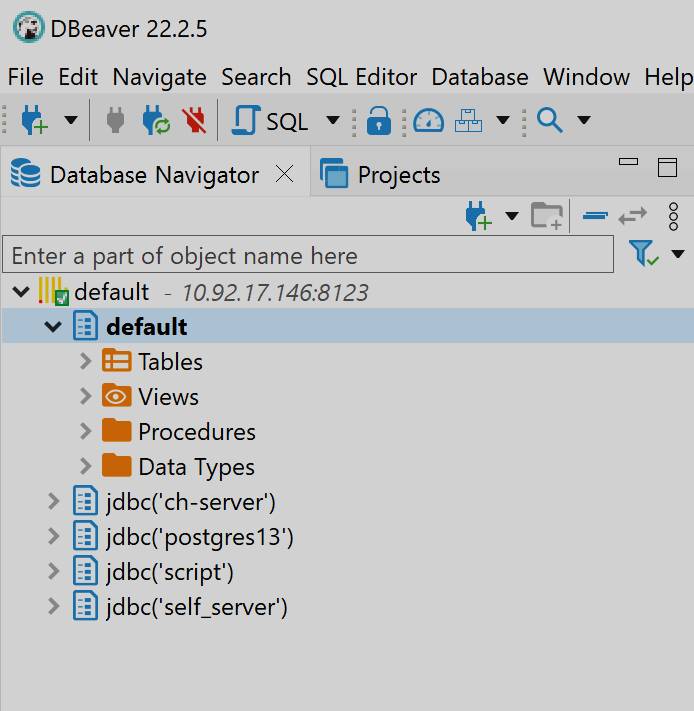Image resolution: width=694 pixels, height=711 pixels.
Task: Click the Procedures orange folder icon
Action: coord(116,430)
